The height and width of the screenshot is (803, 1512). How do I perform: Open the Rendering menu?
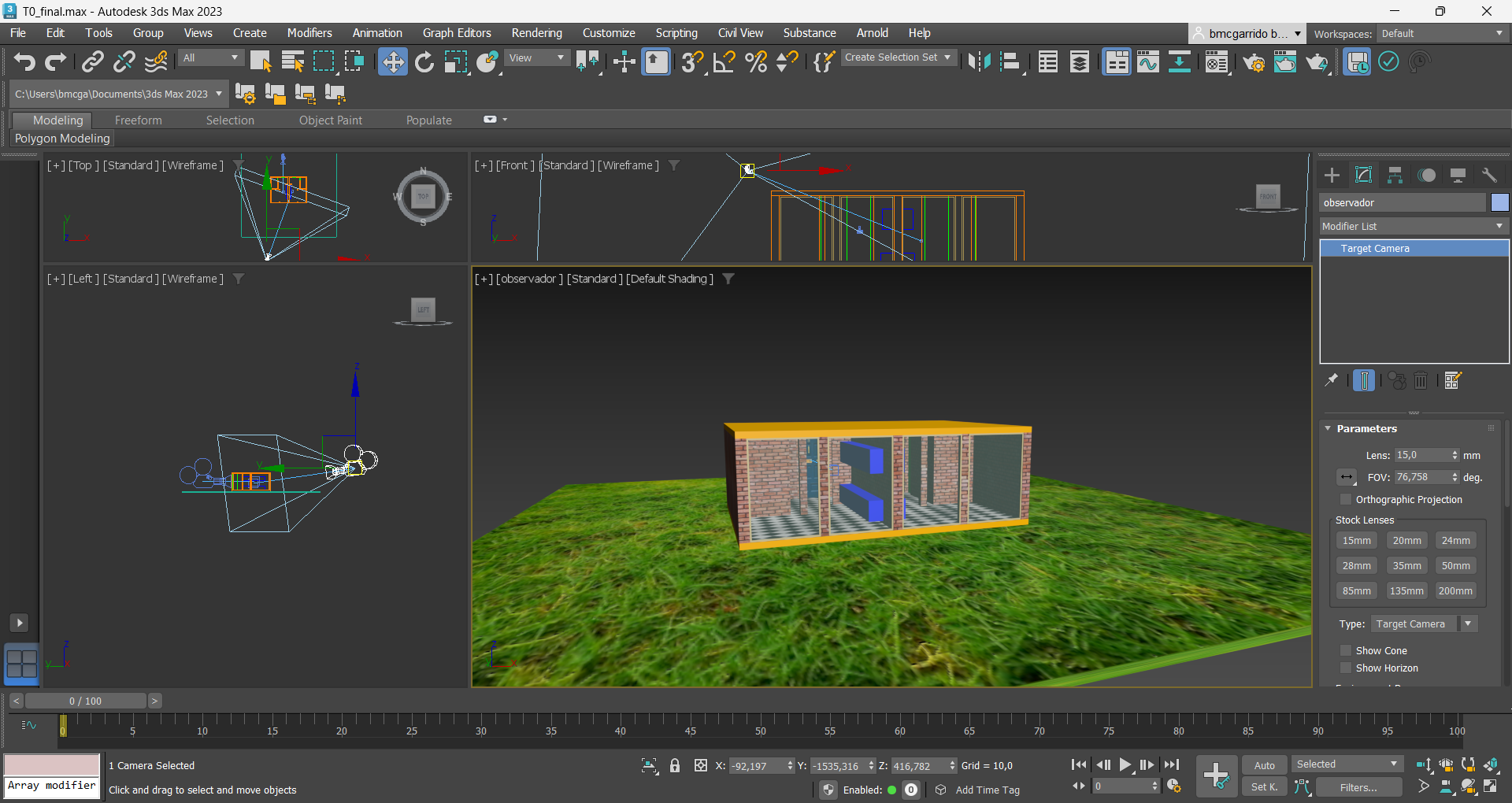click(536, 33)
